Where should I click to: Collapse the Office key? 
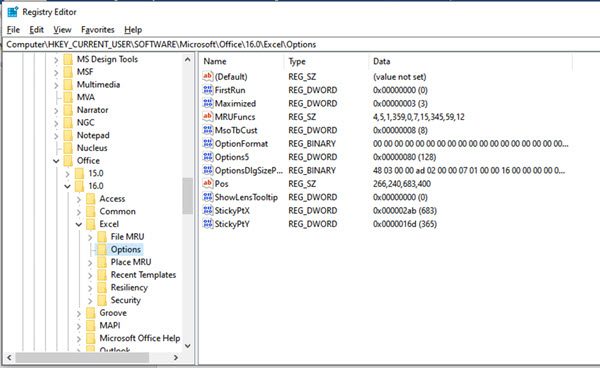pos(56,161)
